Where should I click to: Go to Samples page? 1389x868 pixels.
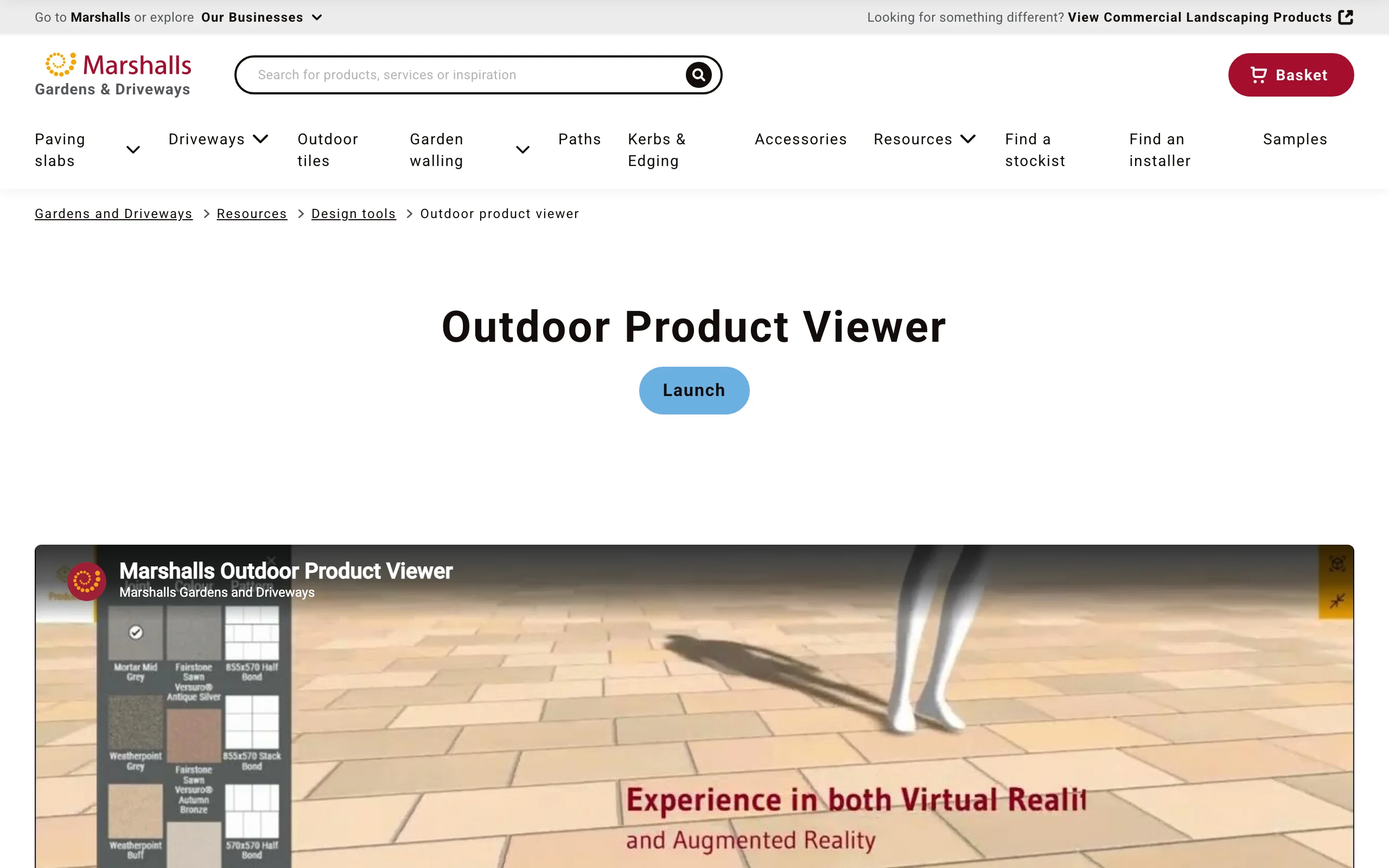click(1295, 139)
